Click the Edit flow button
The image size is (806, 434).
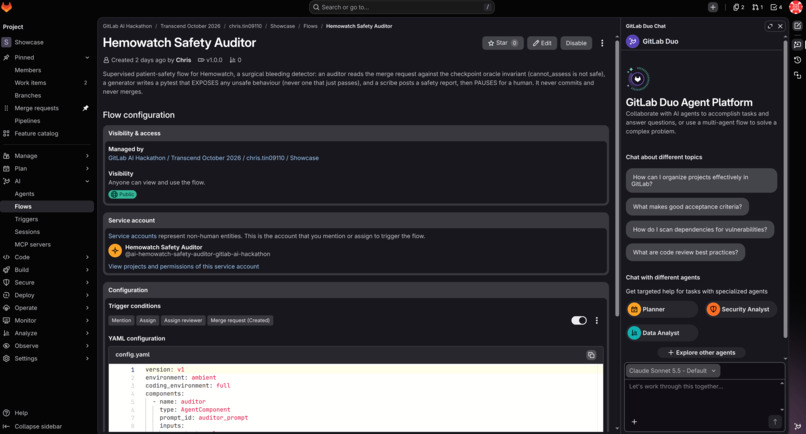click(x=542, y=43)
